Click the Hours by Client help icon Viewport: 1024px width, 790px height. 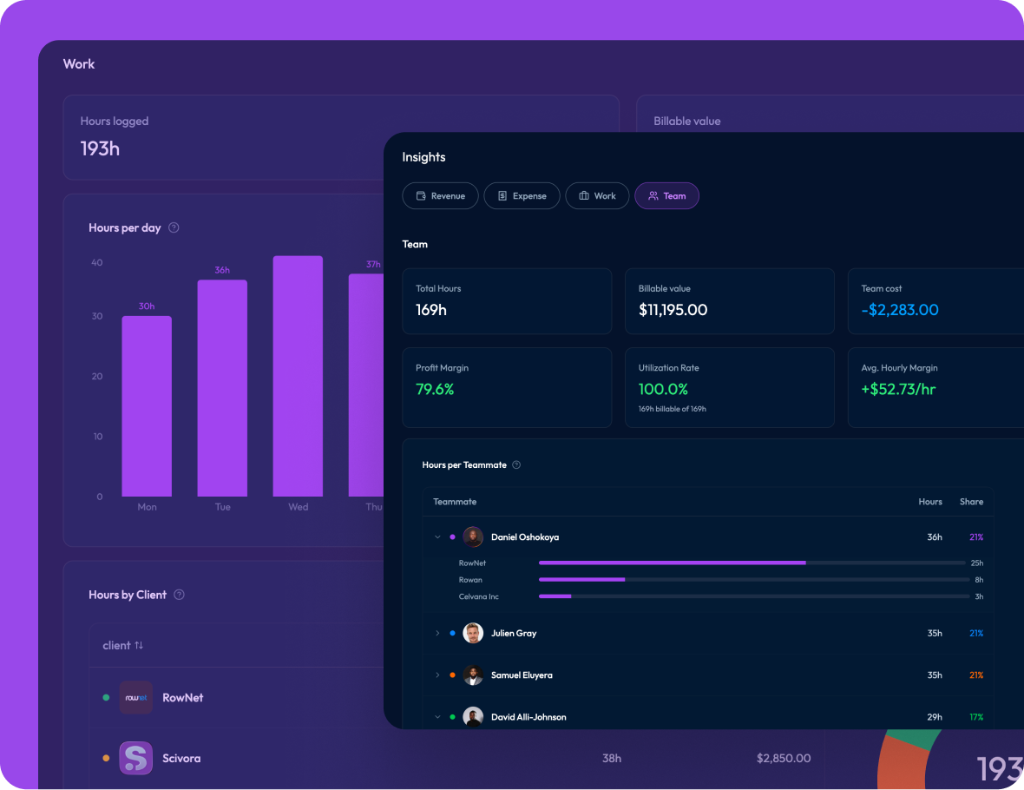(180, 595)
